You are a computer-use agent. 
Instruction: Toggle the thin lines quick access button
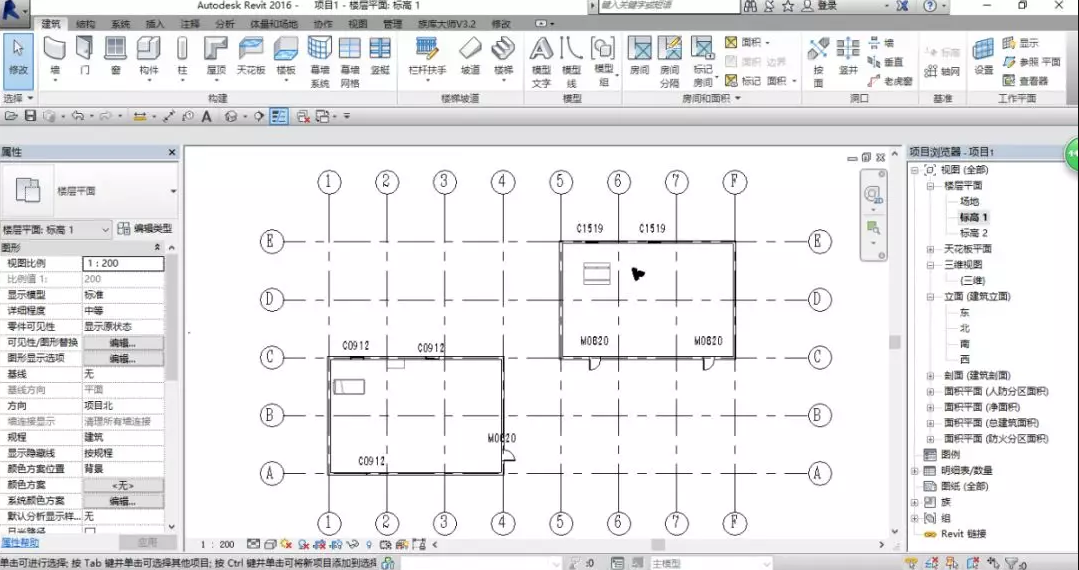(x=279, y=116)
